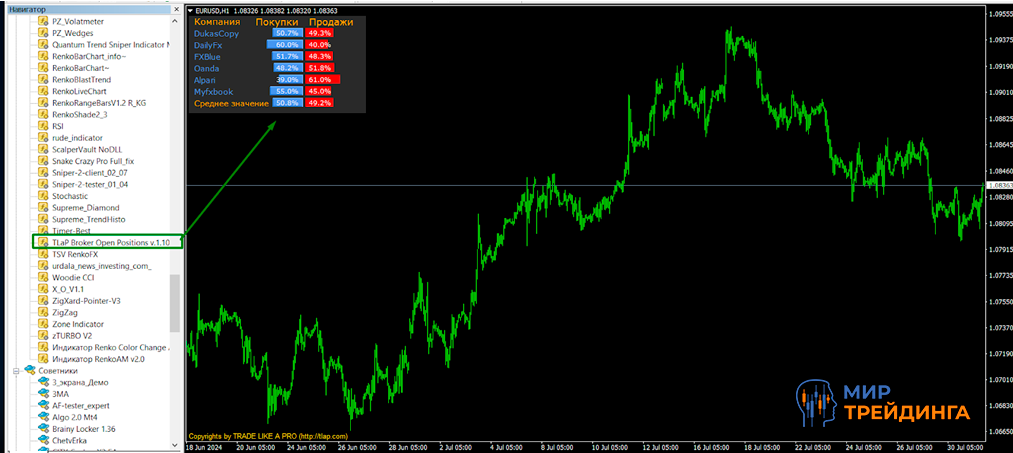
Task: Click the Woodie CCI indicator icon
Action: click(43, 277)
